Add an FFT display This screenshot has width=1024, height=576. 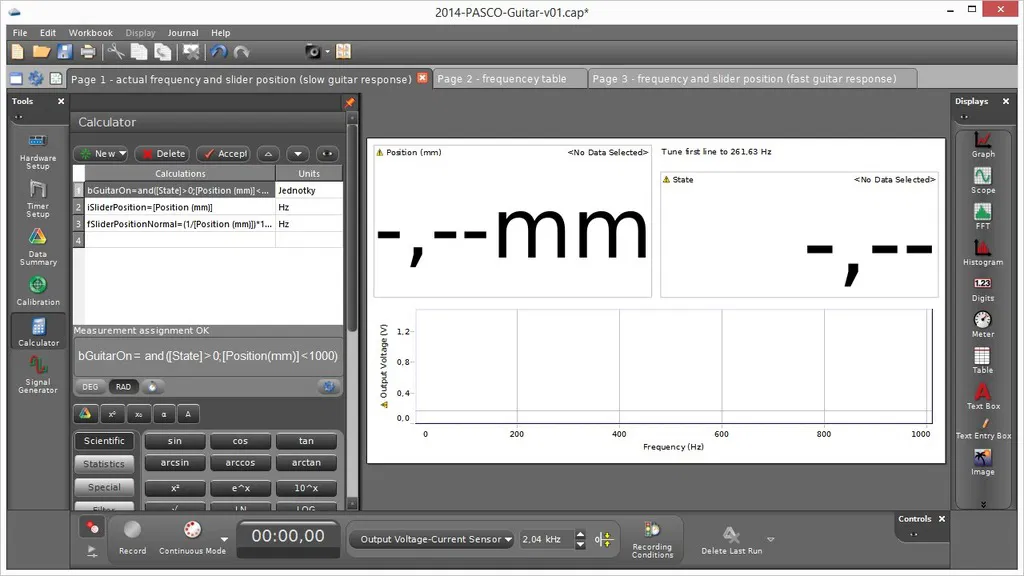click(982, 216)
